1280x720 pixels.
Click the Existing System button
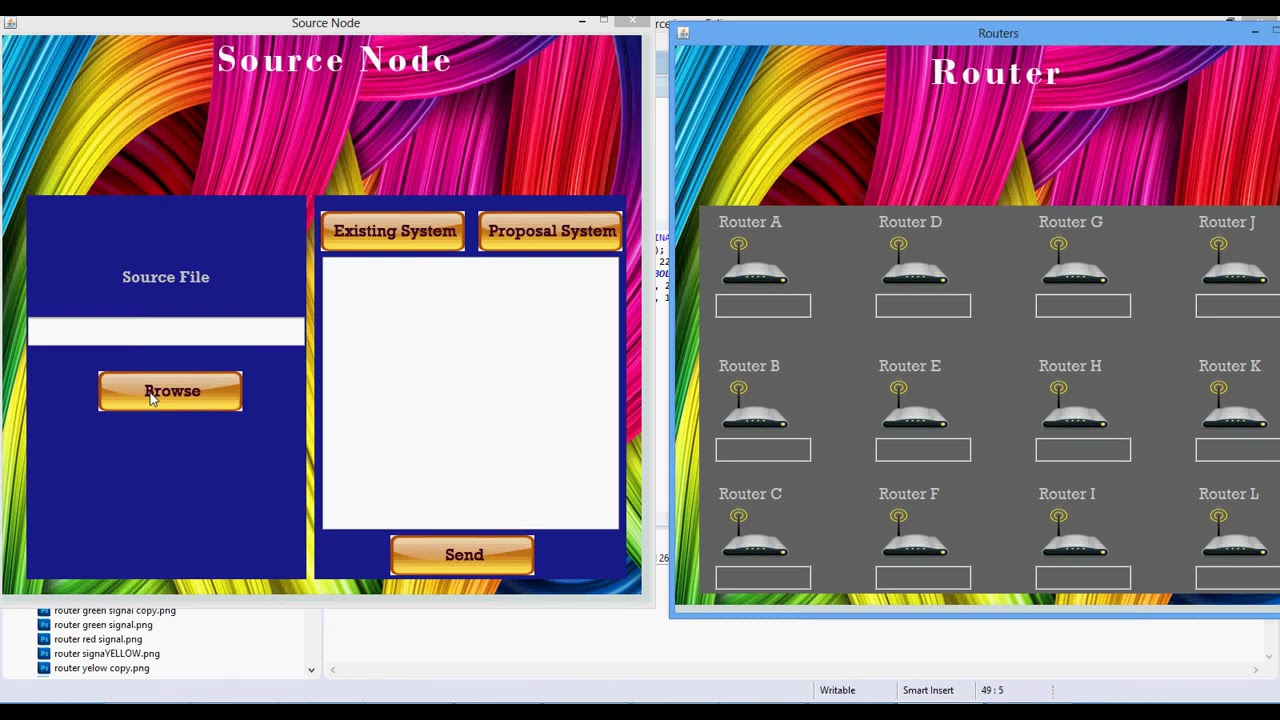coord(393,231)
